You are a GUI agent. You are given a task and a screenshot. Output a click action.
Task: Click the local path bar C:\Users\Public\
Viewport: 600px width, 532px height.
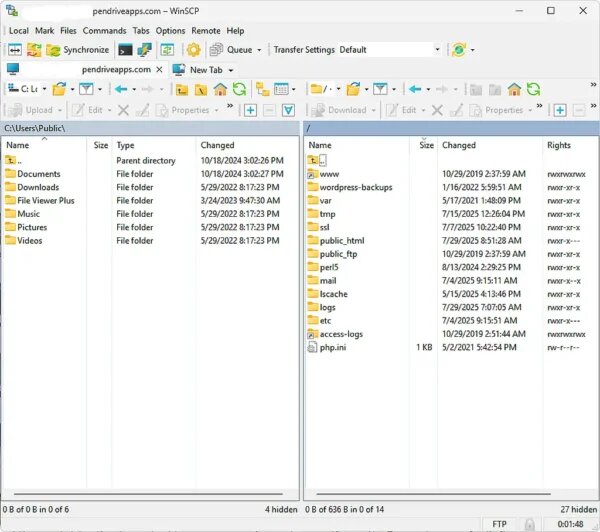tap(150, 128)
